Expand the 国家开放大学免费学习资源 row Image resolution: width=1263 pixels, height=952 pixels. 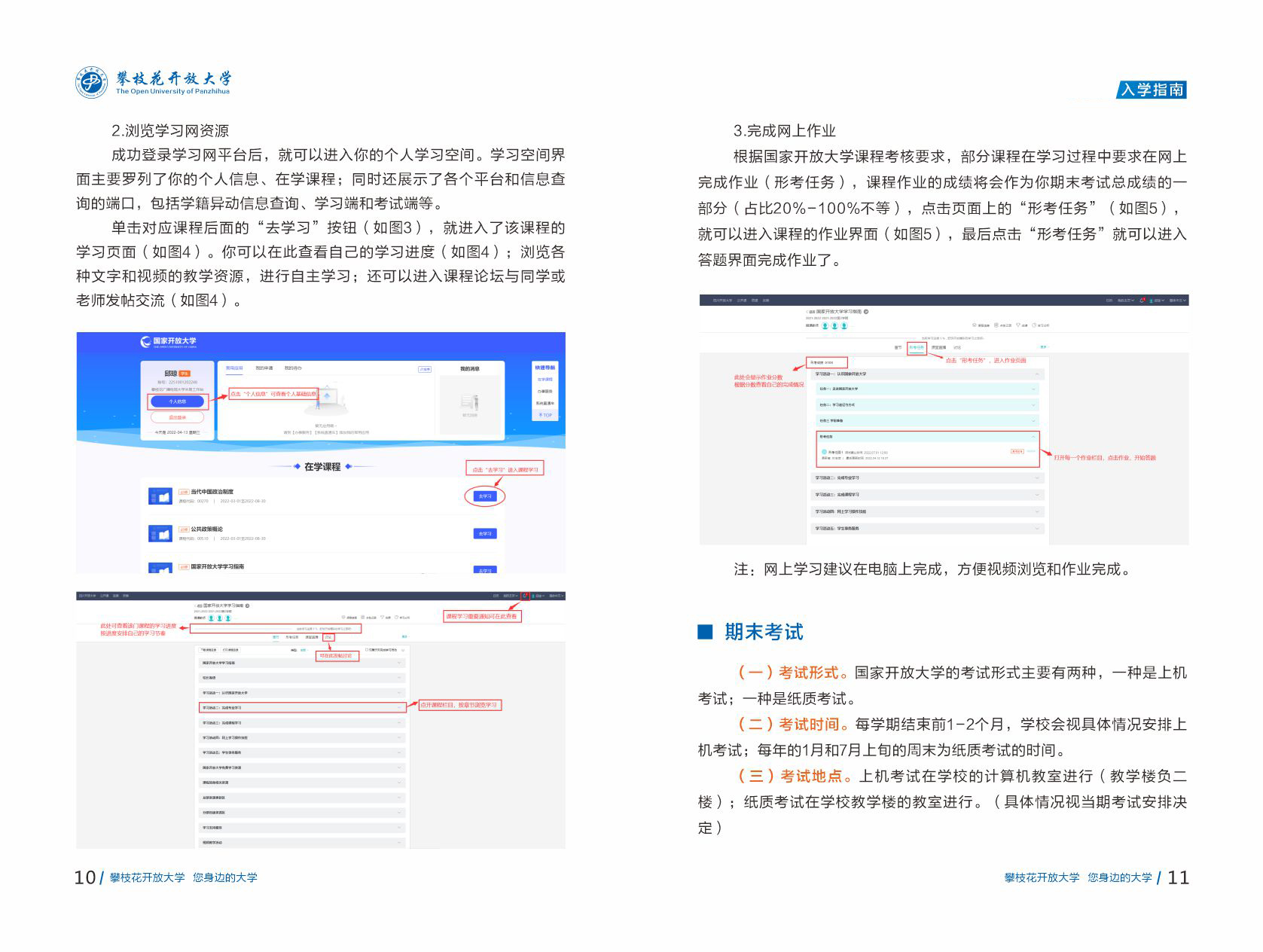[x=302, y=768]
